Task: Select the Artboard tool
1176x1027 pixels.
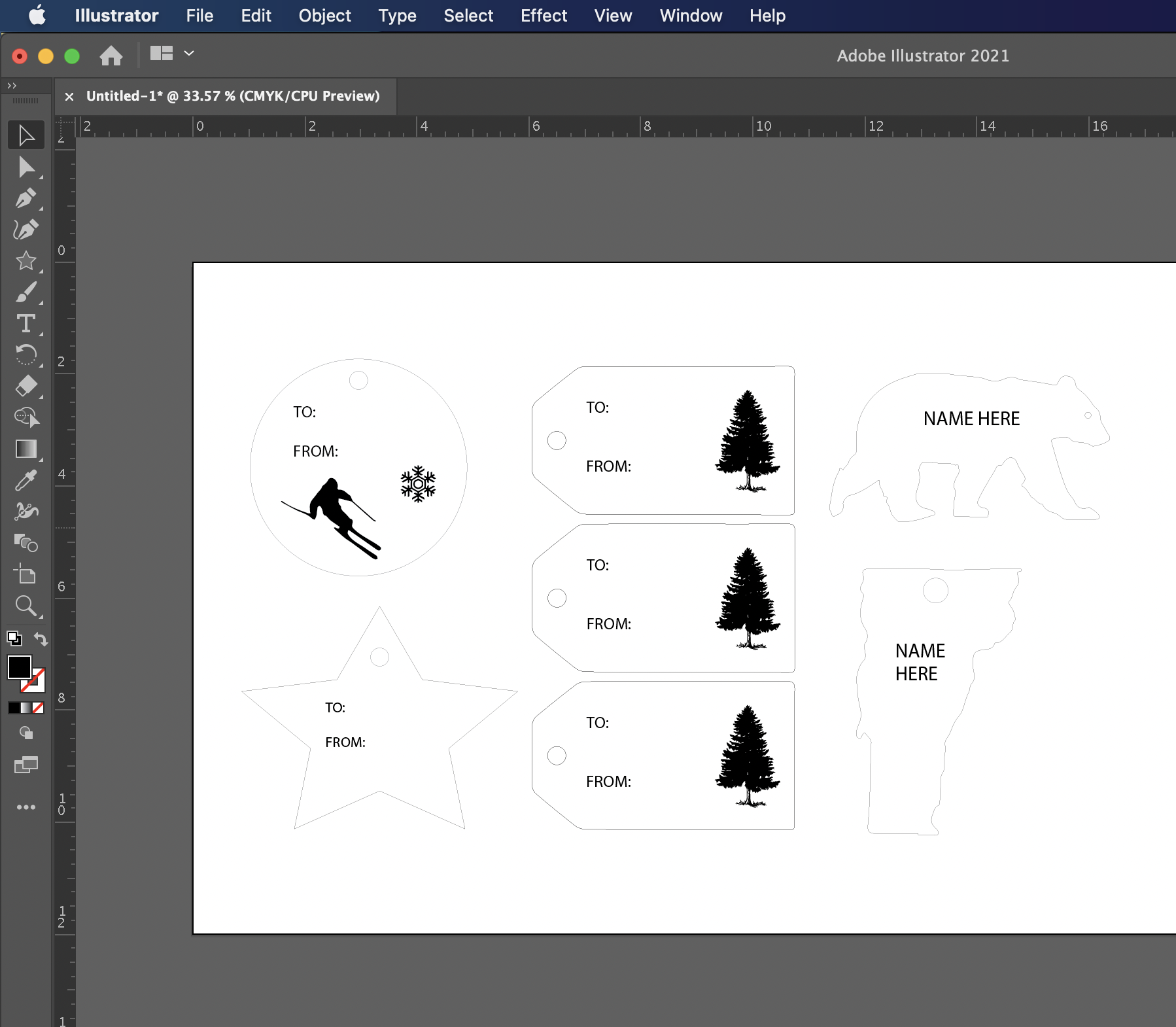Action: point(26,575)
